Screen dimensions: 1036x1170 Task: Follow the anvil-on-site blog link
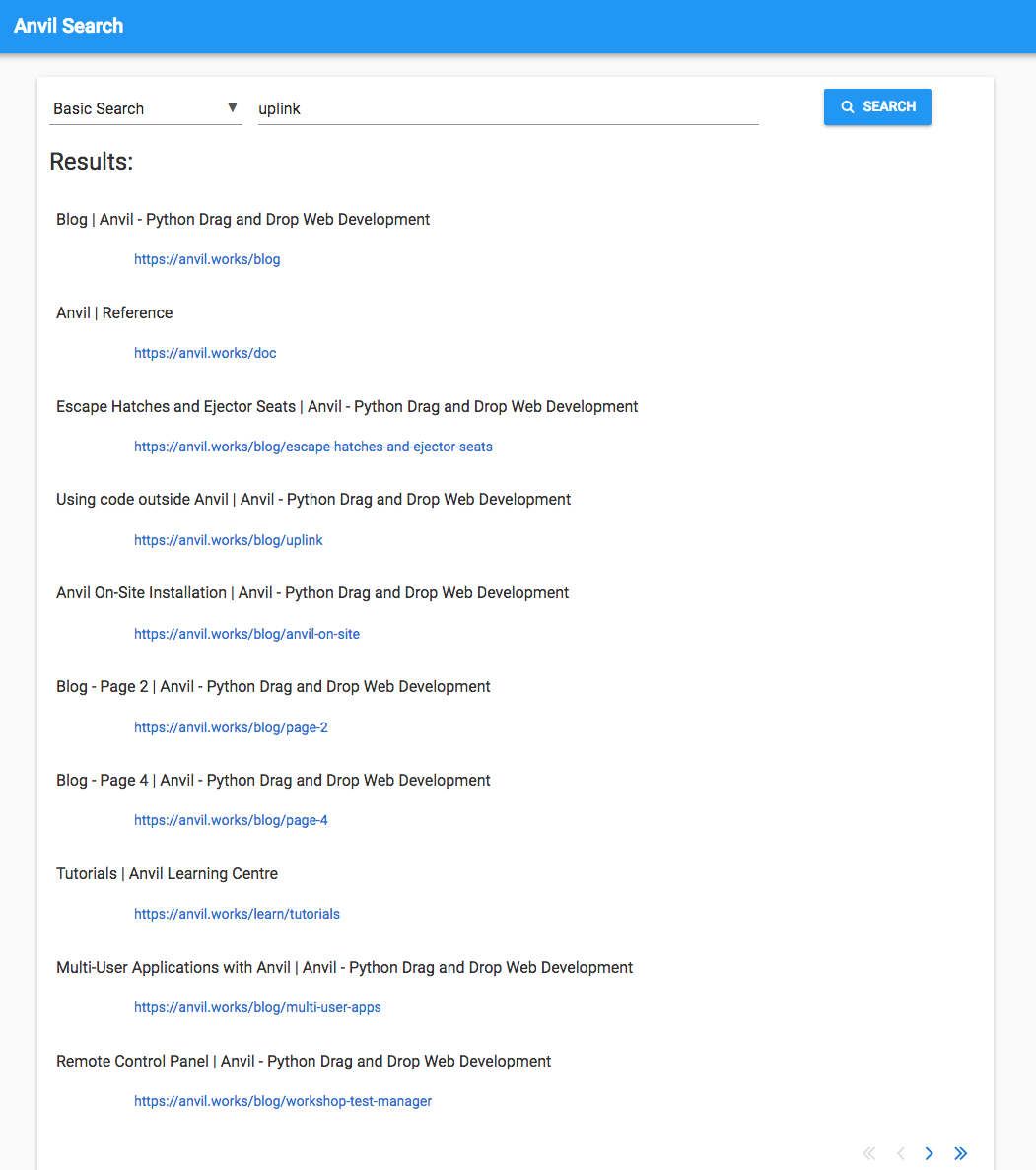click(246, 634)
